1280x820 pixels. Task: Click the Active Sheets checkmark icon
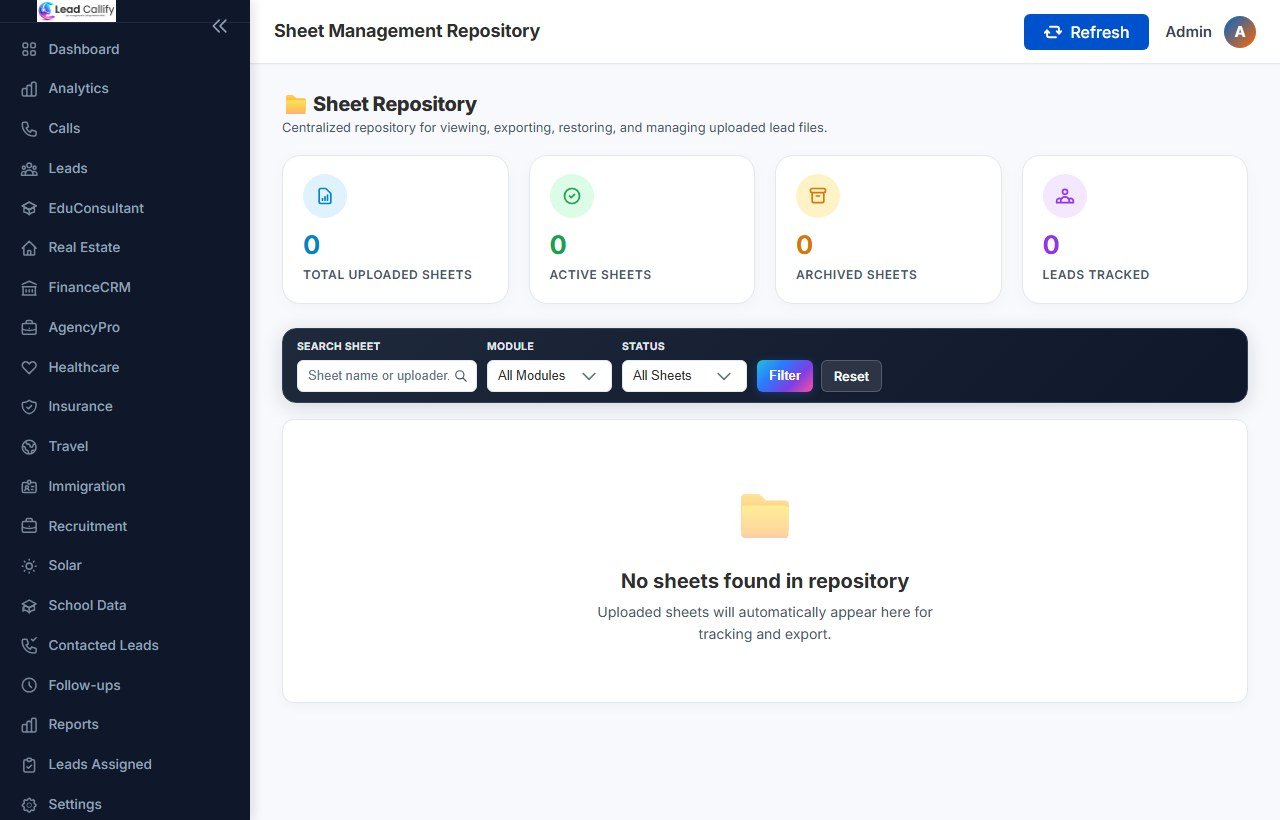coord(572,196)
